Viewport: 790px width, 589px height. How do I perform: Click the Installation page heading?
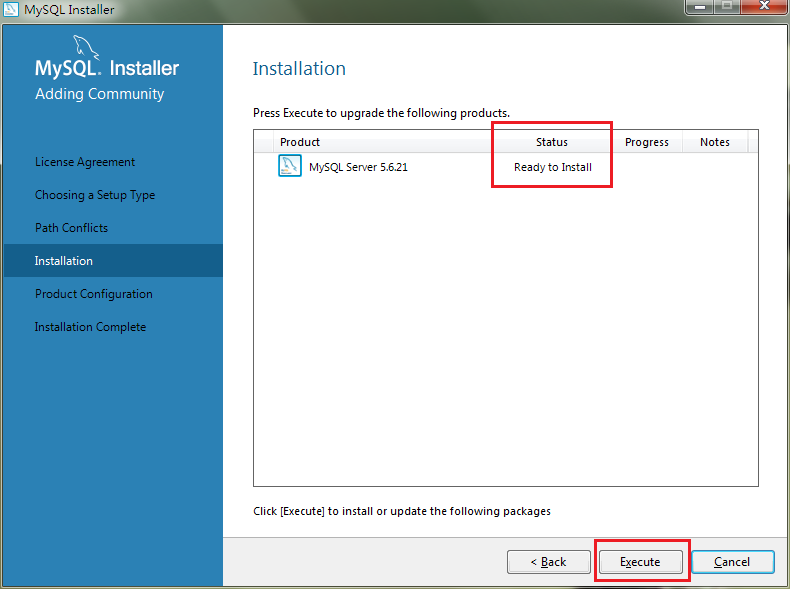coord(299,69)
